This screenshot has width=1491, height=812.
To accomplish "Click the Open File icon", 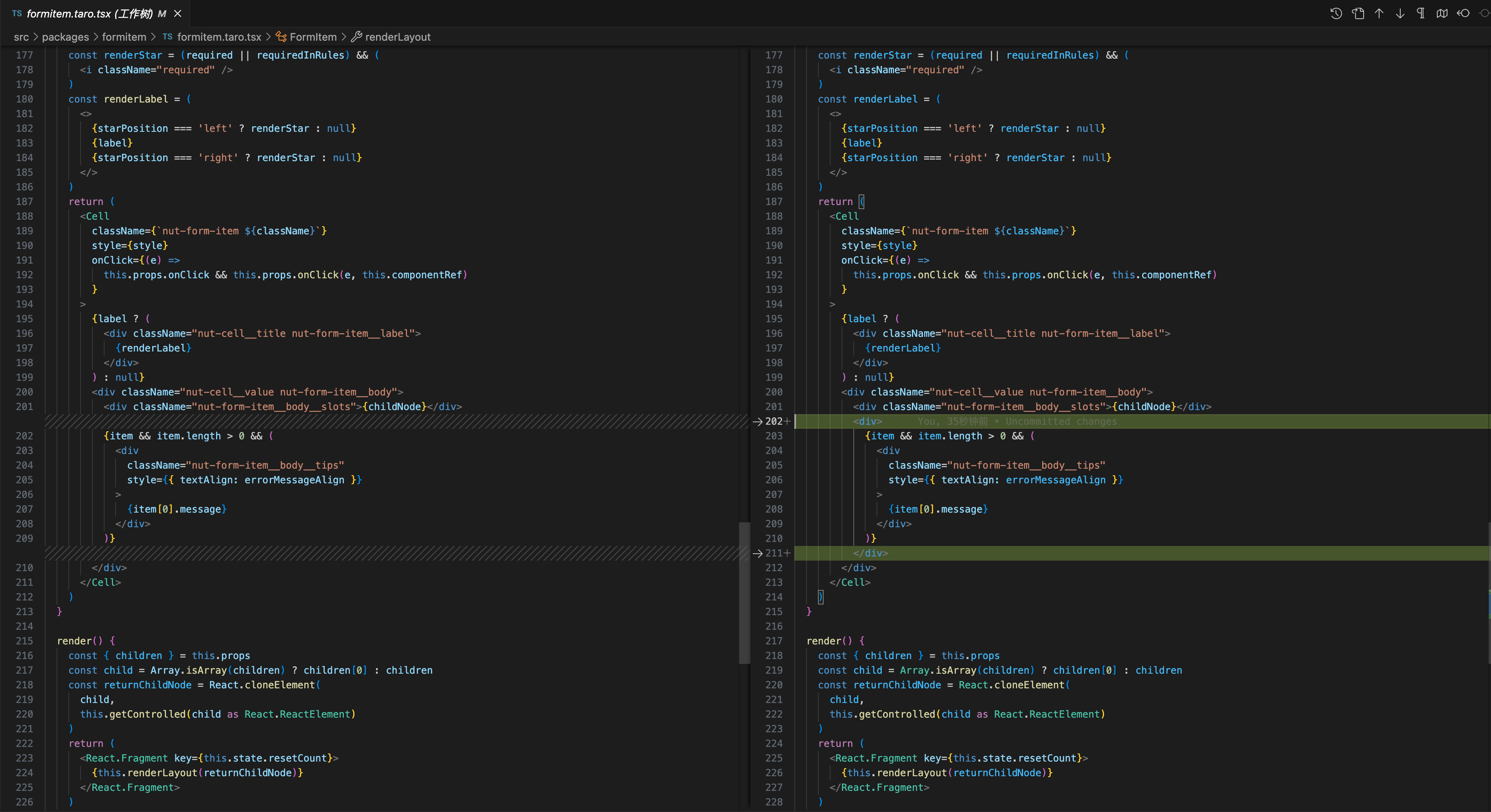I will tap(1358, 13).
